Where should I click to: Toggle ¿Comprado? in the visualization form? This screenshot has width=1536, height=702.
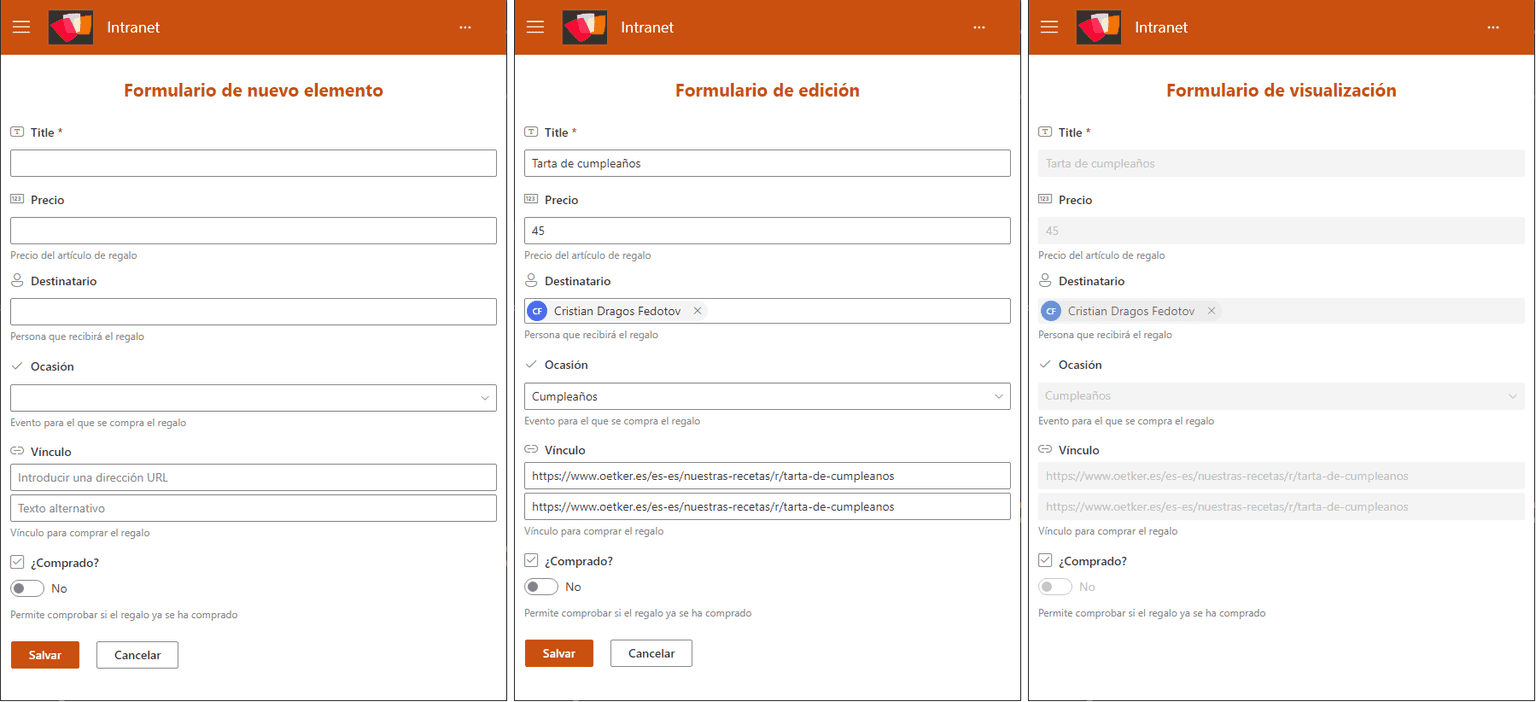click(x=1055, y=587)
